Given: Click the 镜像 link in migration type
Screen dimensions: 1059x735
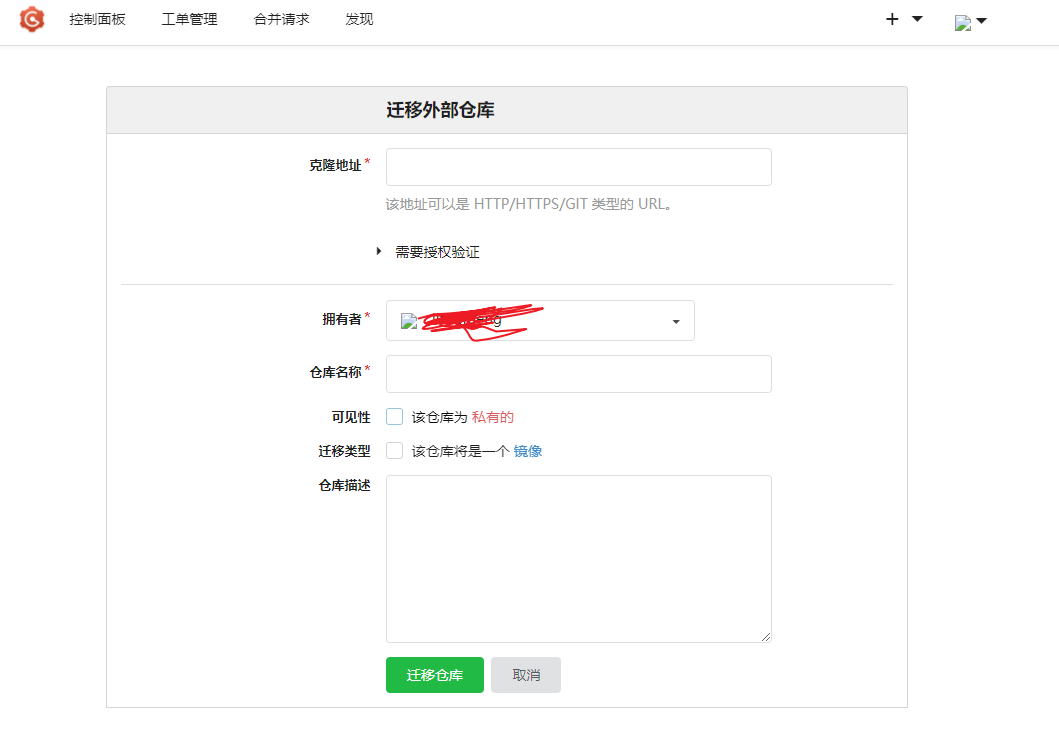Looking at the screenshot, I should [527, 450].
